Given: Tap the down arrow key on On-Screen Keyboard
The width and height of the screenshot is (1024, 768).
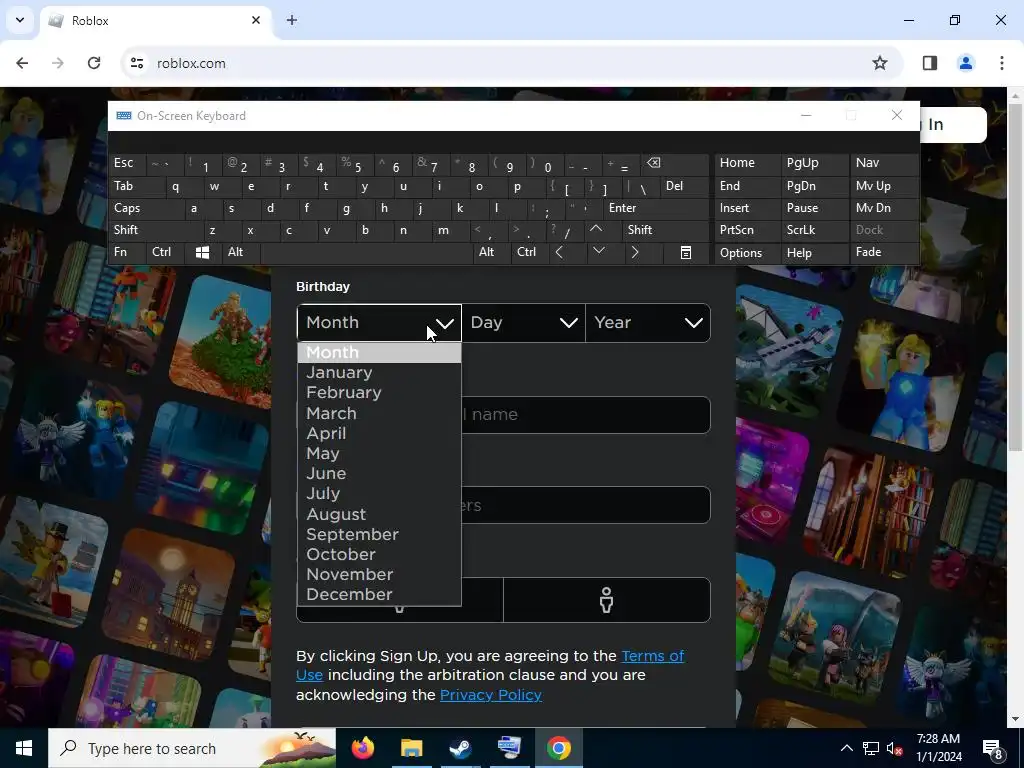Looking at the screenshot, I should tap(598, 251).
